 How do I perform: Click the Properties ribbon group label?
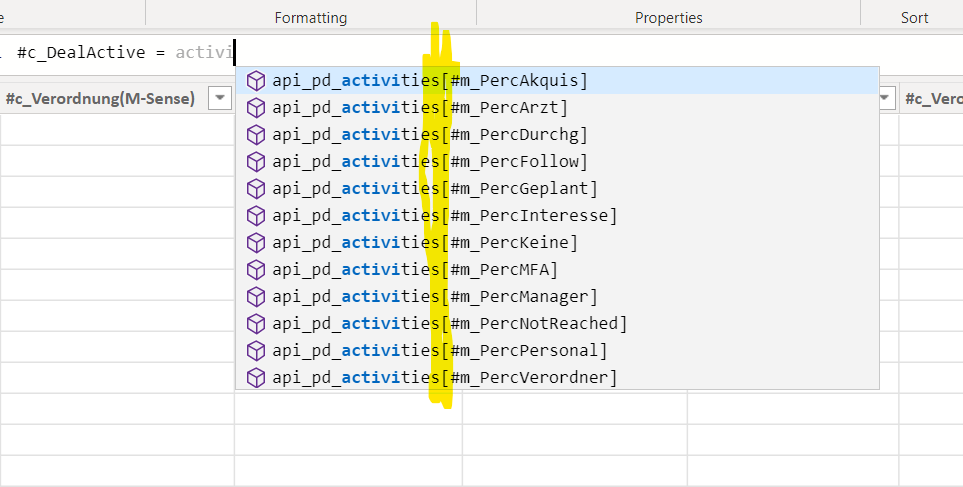point(669,18)
